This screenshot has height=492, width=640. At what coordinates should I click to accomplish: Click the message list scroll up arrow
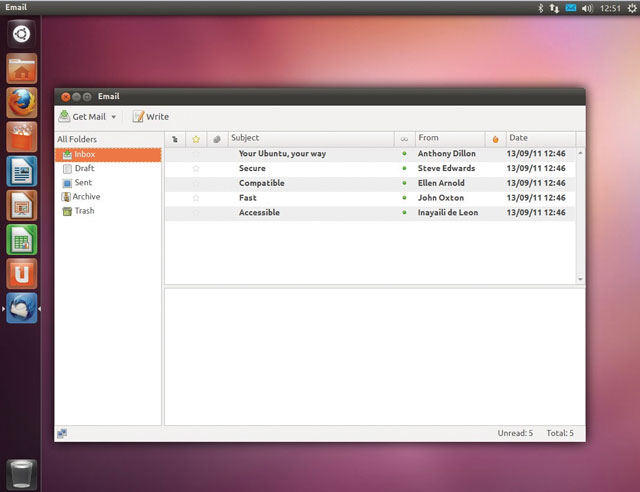click(580, 153)
